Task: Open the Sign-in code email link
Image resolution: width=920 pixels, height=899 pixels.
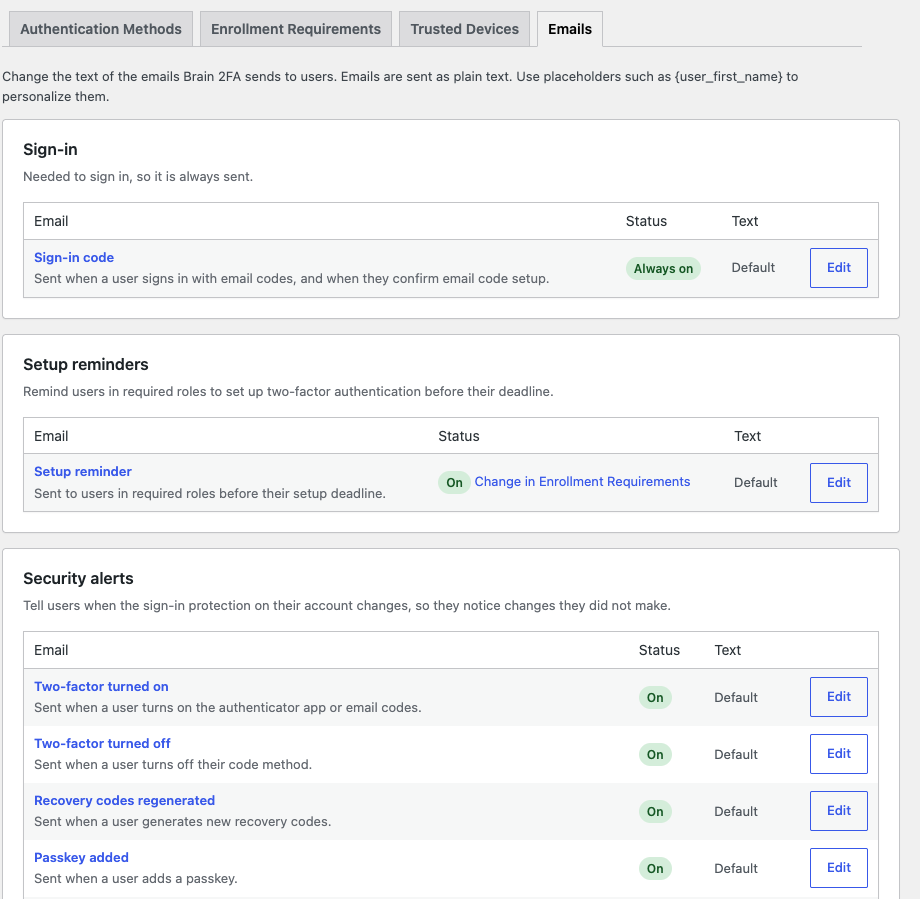Action: (74, 258)
